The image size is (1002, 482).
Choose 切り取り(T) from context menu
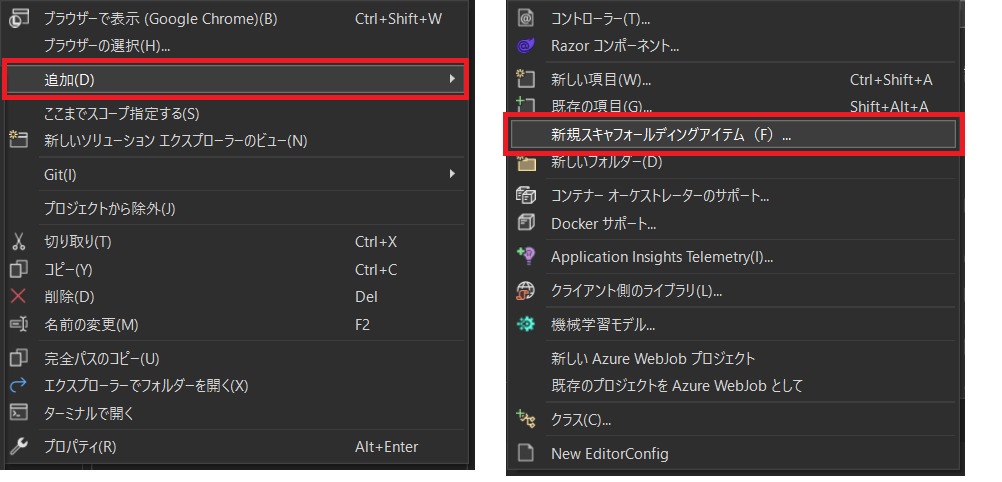click(77, 242)
